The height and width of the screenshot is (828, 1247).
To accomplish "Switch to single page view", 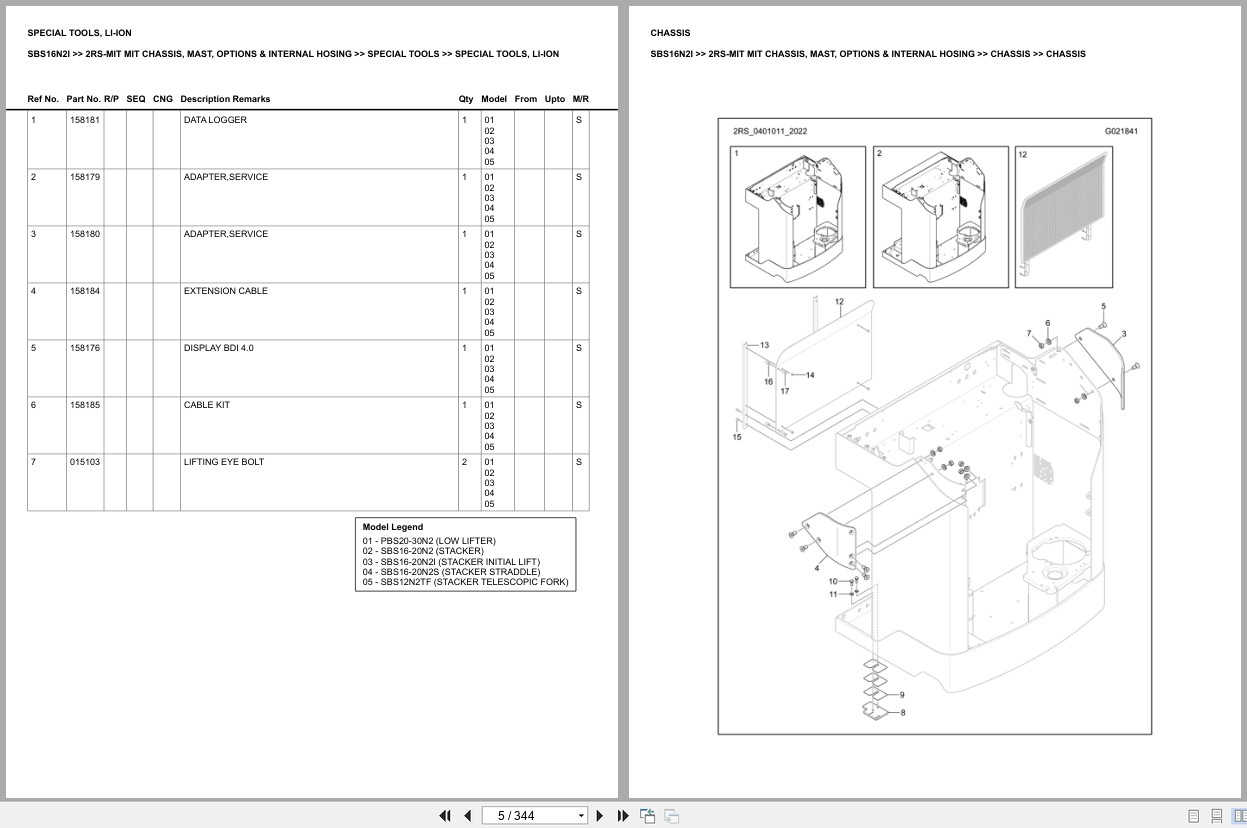I will point(1194,816).
